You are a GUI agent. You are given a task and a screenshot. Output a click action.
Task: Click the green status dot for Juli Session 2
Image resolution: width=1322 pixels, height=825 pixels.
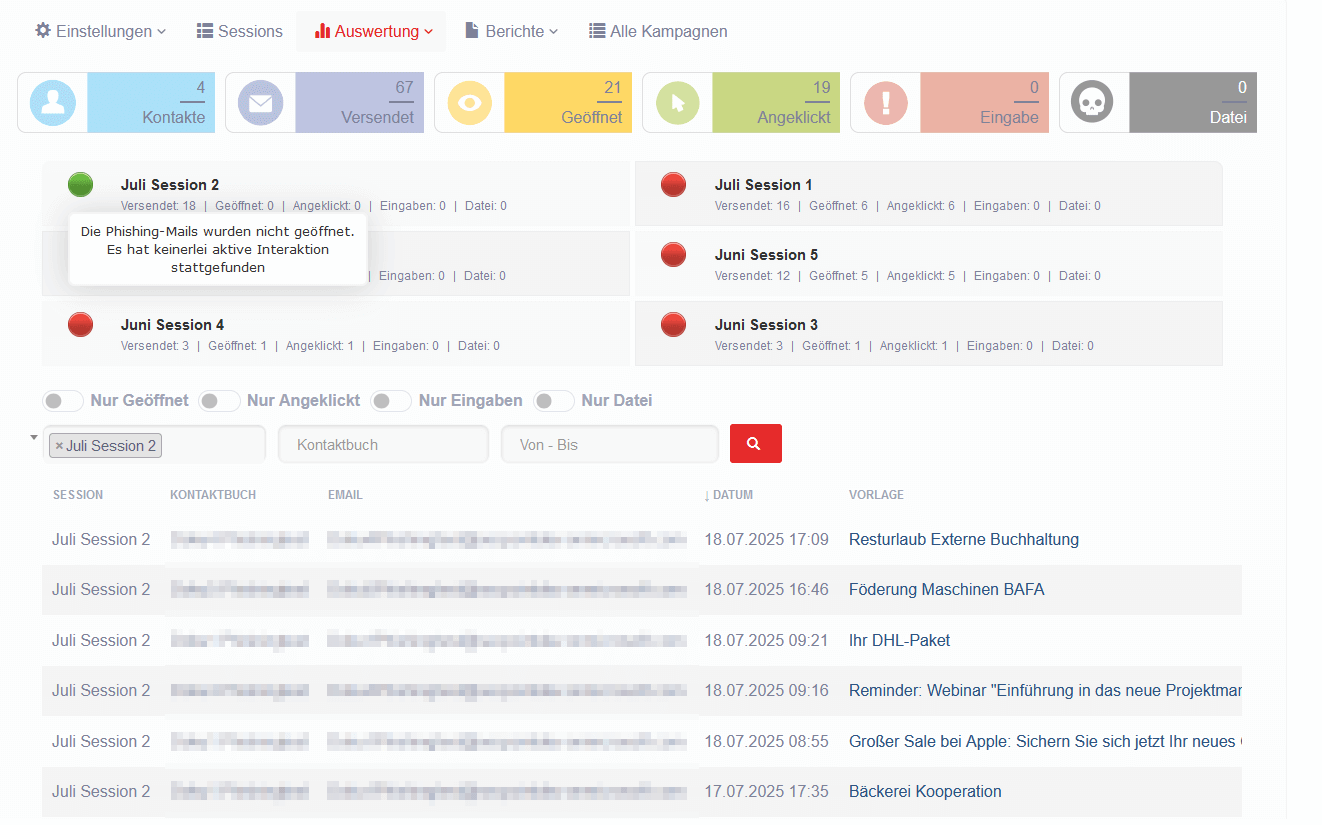point(80,184)
